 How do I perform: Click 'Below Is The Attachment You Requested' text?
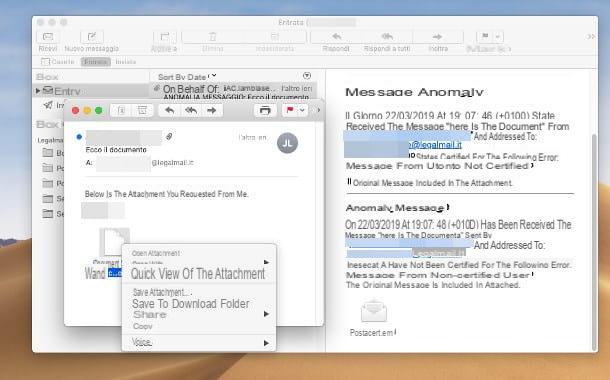167,194
